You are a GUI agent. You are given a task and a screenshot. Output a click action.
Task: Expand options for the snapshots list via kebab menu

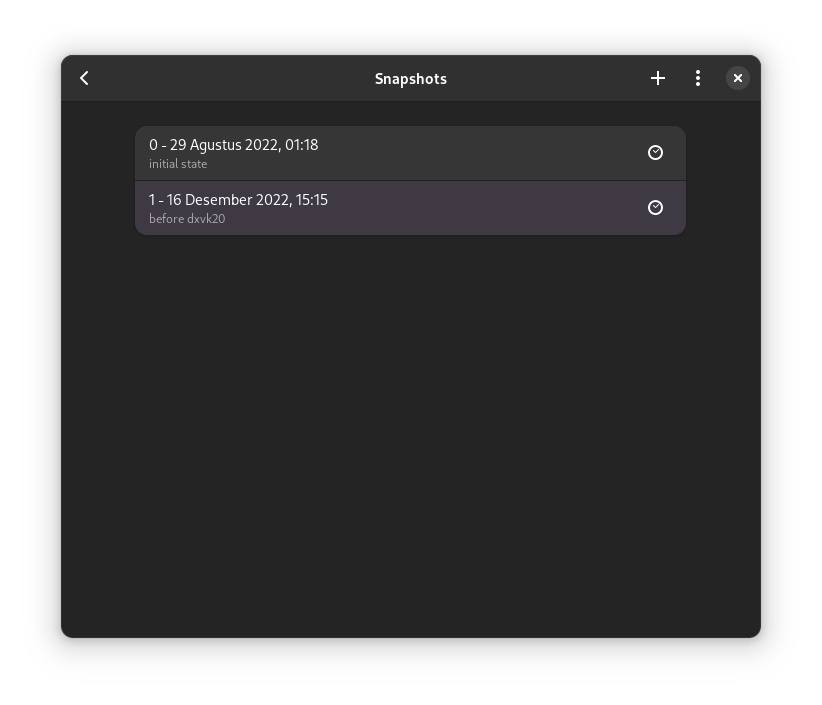pos(698,78)
